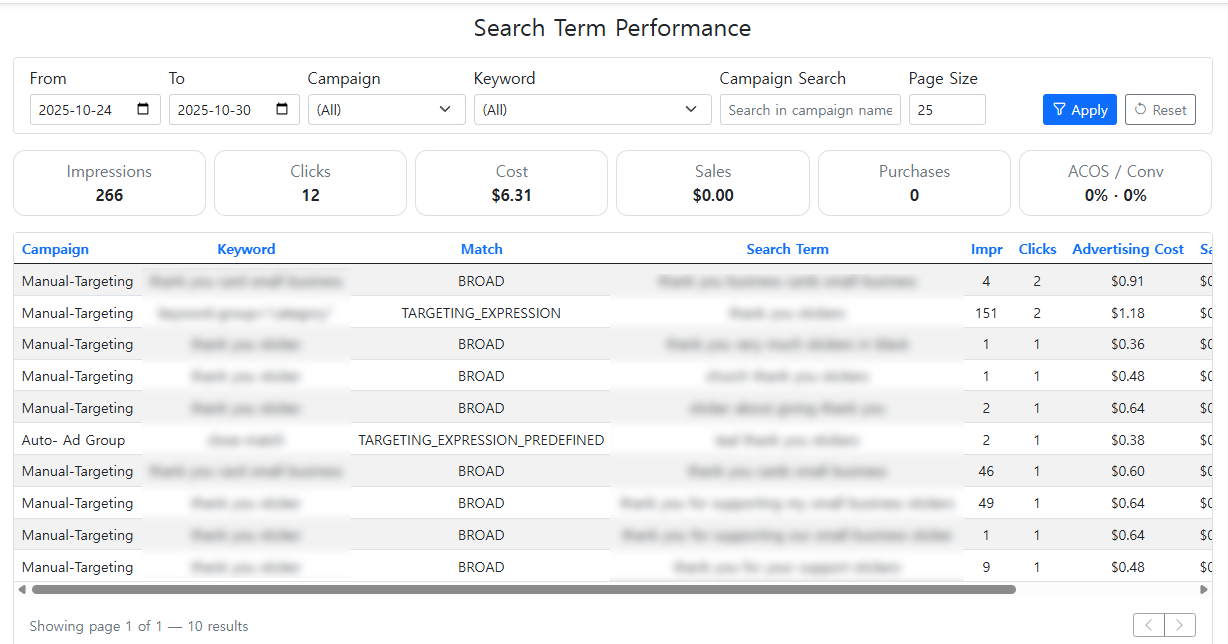Go to next page arrow
This screenshot has width=1228, height=644.
click(1180, 626)
